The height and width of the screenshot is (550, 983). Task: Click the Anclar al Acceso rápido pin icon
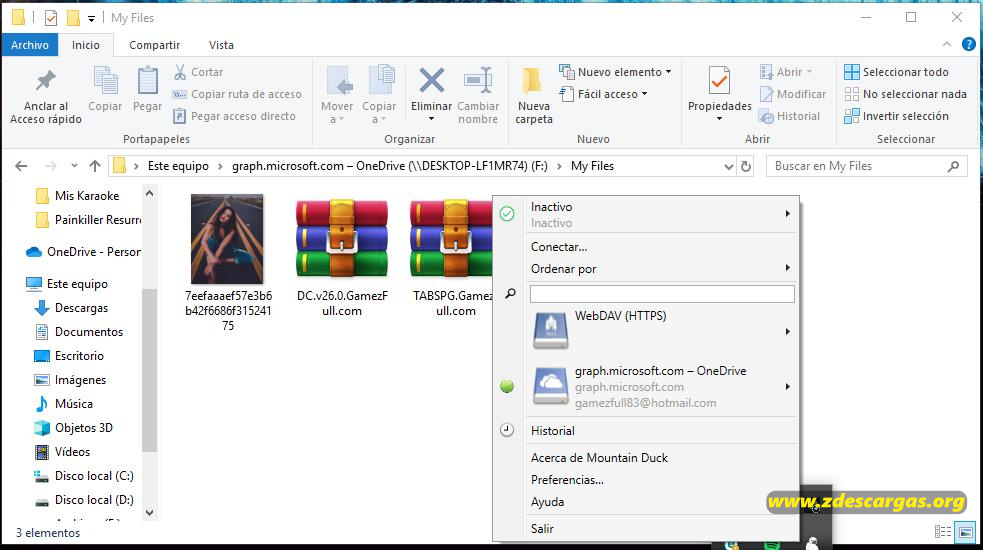(x=45, y=80)
